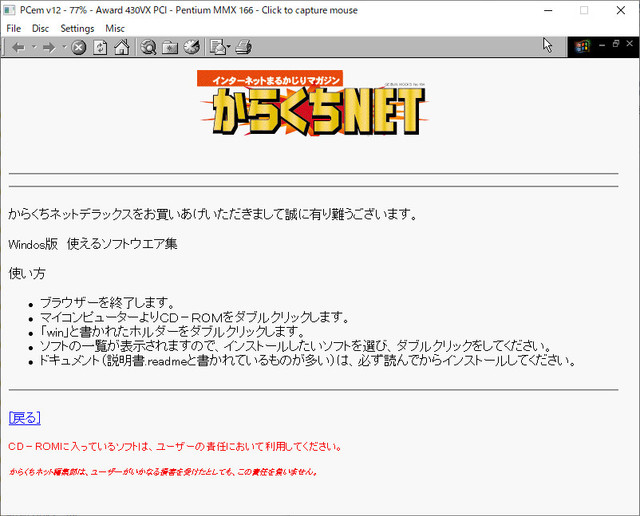Click the Stop loading button

(79, 47)
